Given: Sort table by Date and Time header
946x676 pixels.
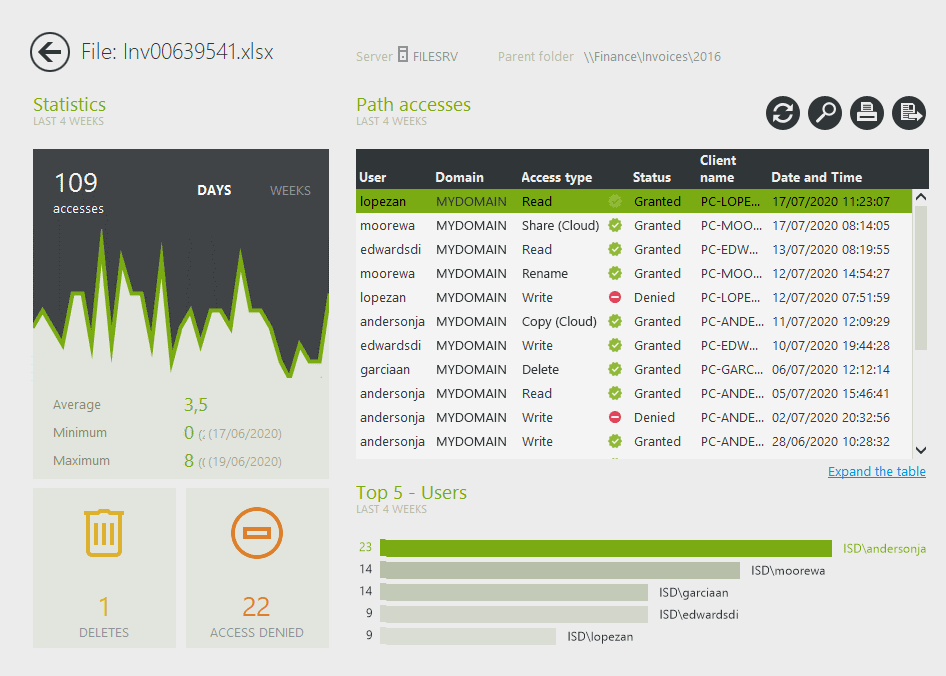Looking at the screenshot, I should 816,177.
